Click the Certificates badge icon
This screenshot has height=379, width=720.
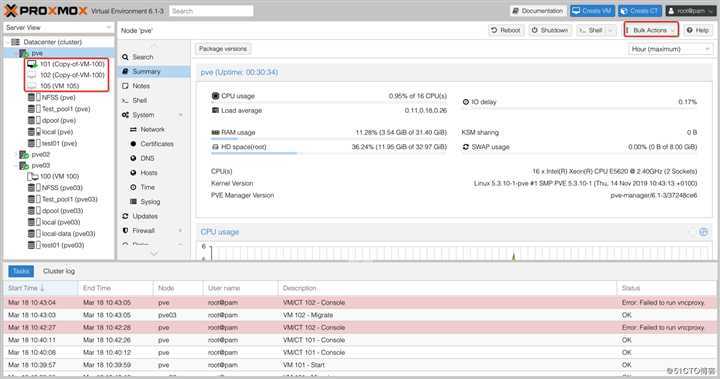133,144
